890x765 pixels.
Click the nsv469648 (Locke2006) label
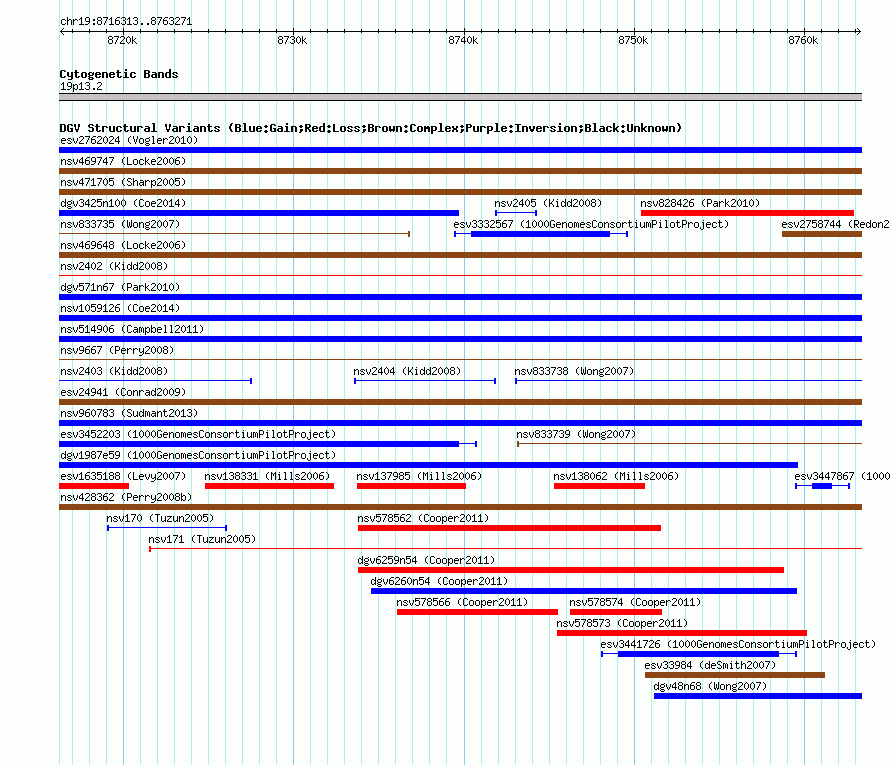[x=123, y=245]
